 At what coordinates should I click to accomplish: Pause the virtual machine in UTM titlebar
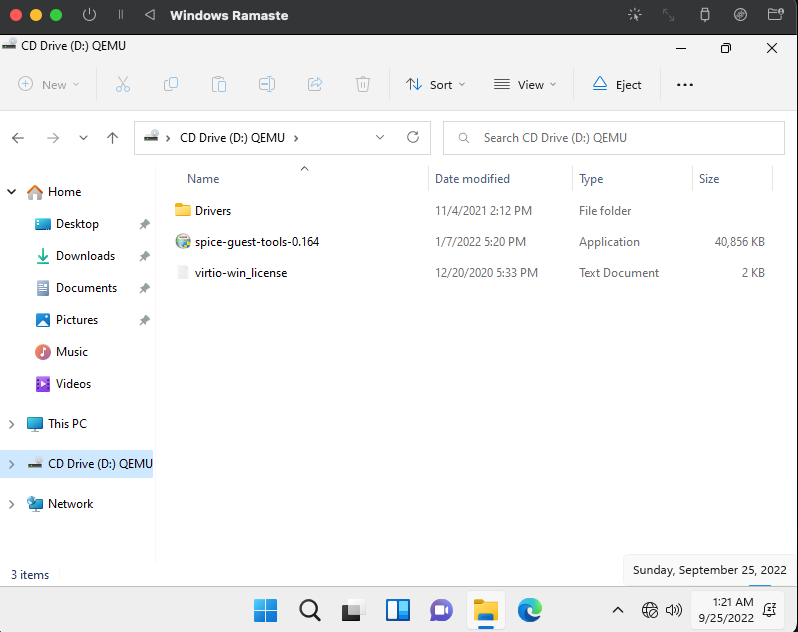tap(121, 15)
